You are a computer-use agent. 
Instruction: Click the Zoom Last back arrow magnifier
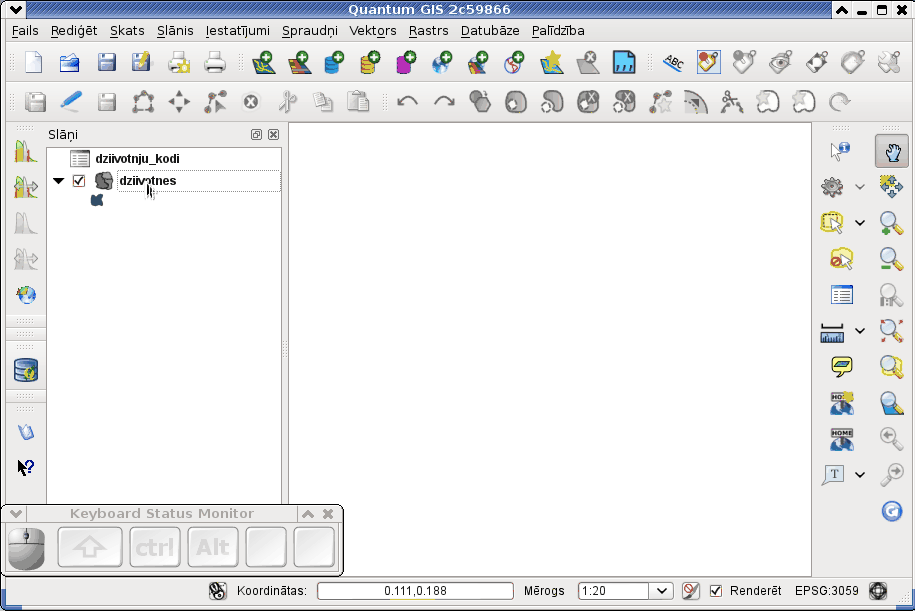click(x=891, y=438)
